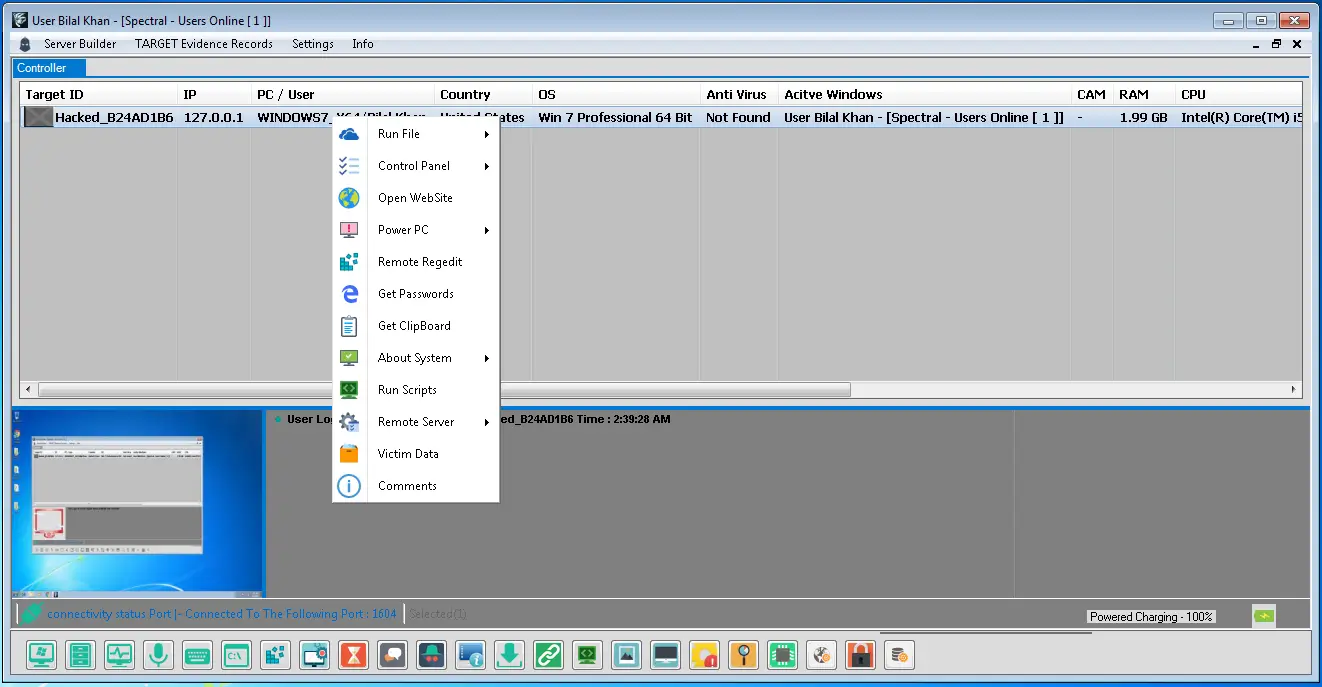
Task: Click the microphone icon in the bottom toolbar
Action: [157, 655]
